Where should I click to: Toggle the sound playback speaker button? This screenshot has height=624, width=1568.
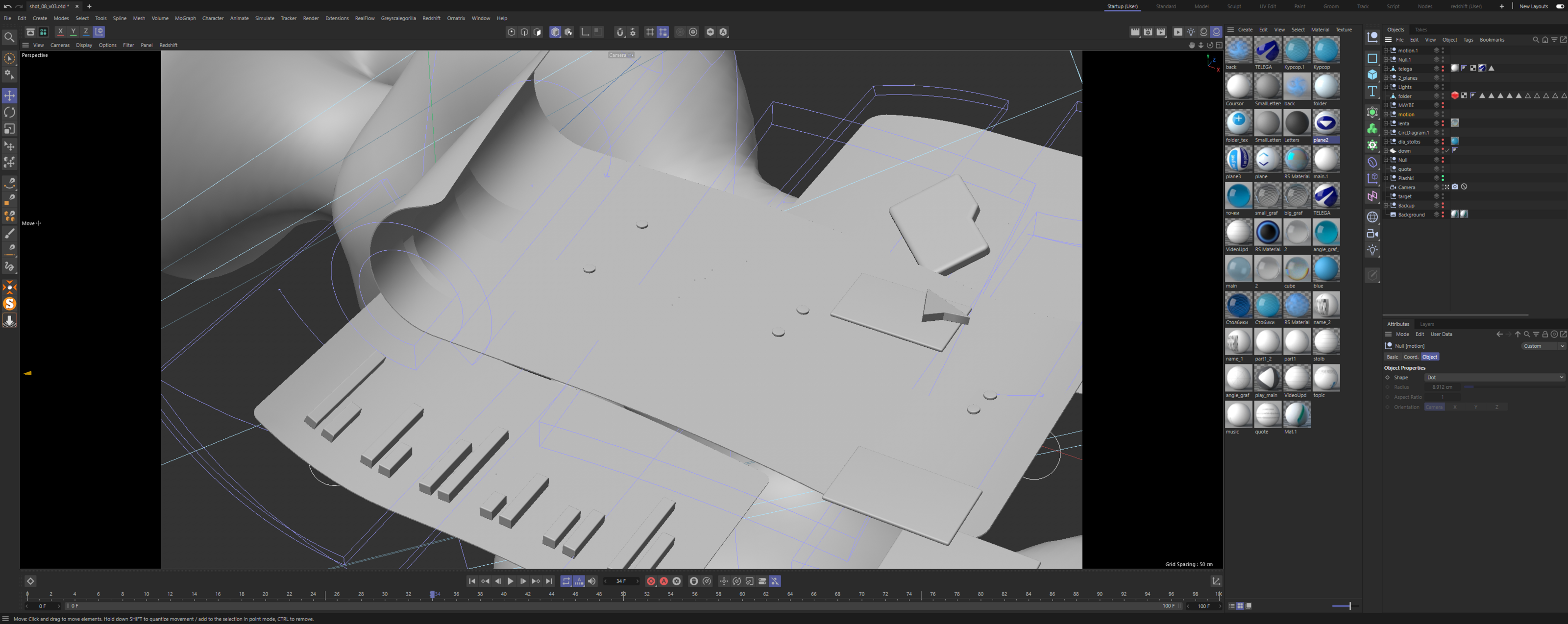click(591, 581)
